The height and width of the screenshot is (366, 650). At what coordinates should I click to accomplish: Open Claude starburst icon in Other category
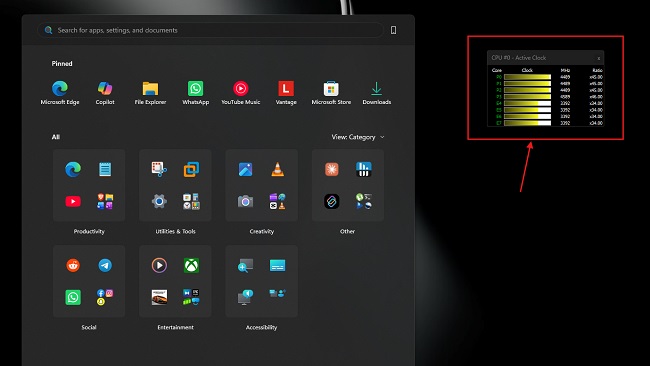pyautogui.click(x=332, y=169)
